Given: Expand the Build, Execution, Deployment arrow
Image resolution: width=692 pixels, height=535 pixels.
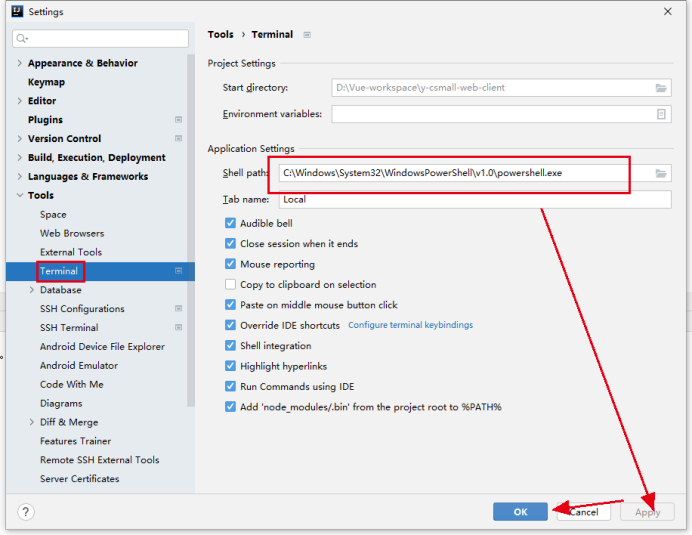Looking at the screenshot, I should (19, 158).
